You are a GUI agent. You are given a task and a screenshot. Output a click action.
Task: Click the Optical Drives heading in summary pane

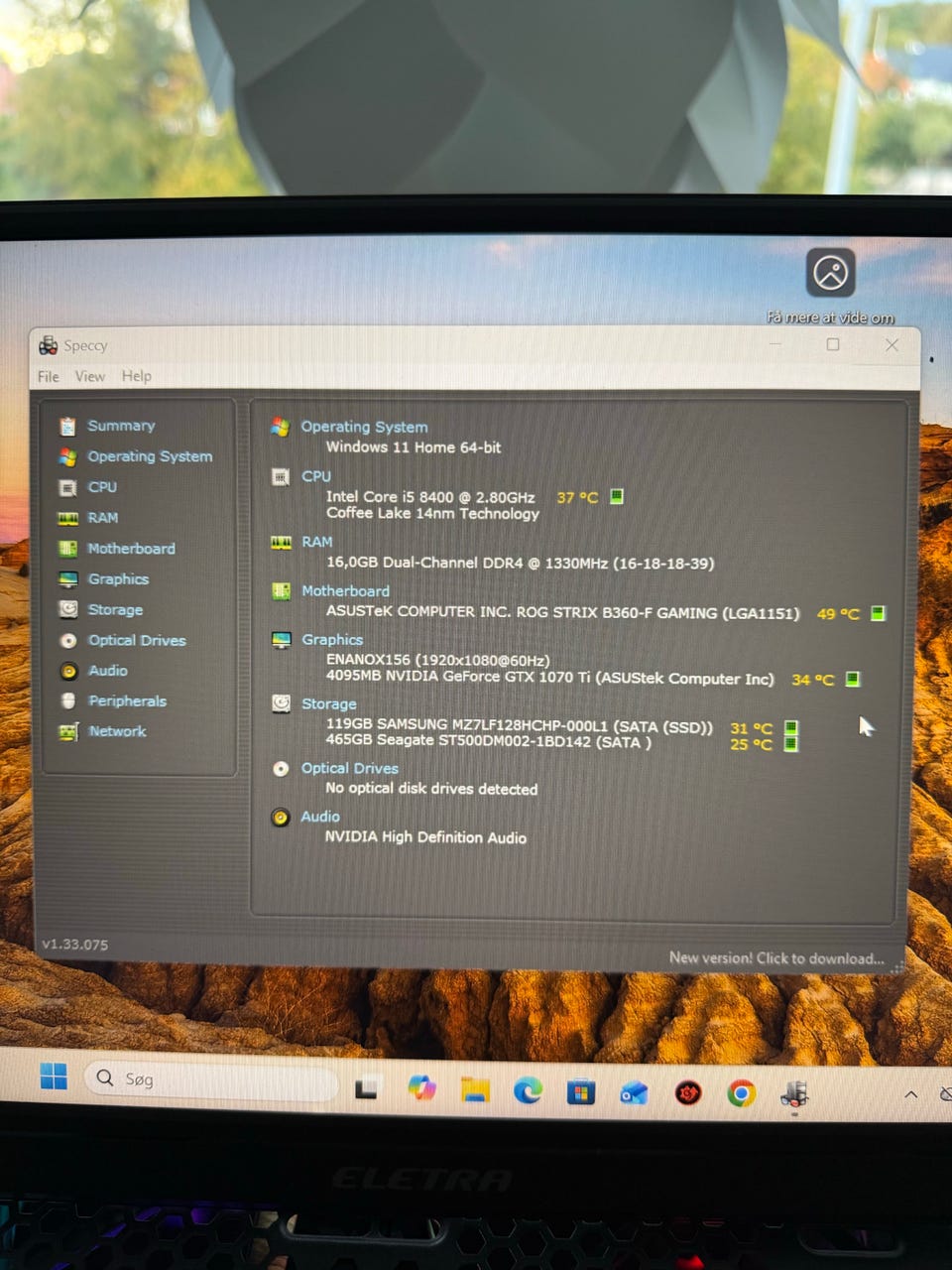point(349,768)
